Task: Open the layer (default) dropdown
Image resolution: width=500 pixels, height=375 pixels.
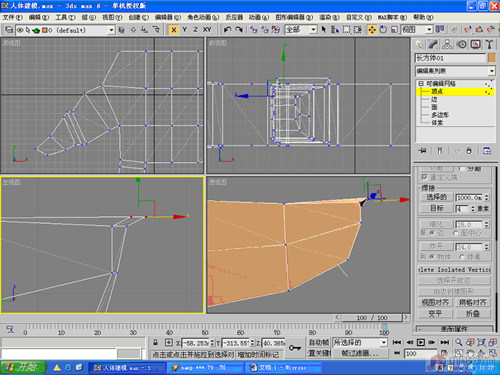Action: (111, 30)
